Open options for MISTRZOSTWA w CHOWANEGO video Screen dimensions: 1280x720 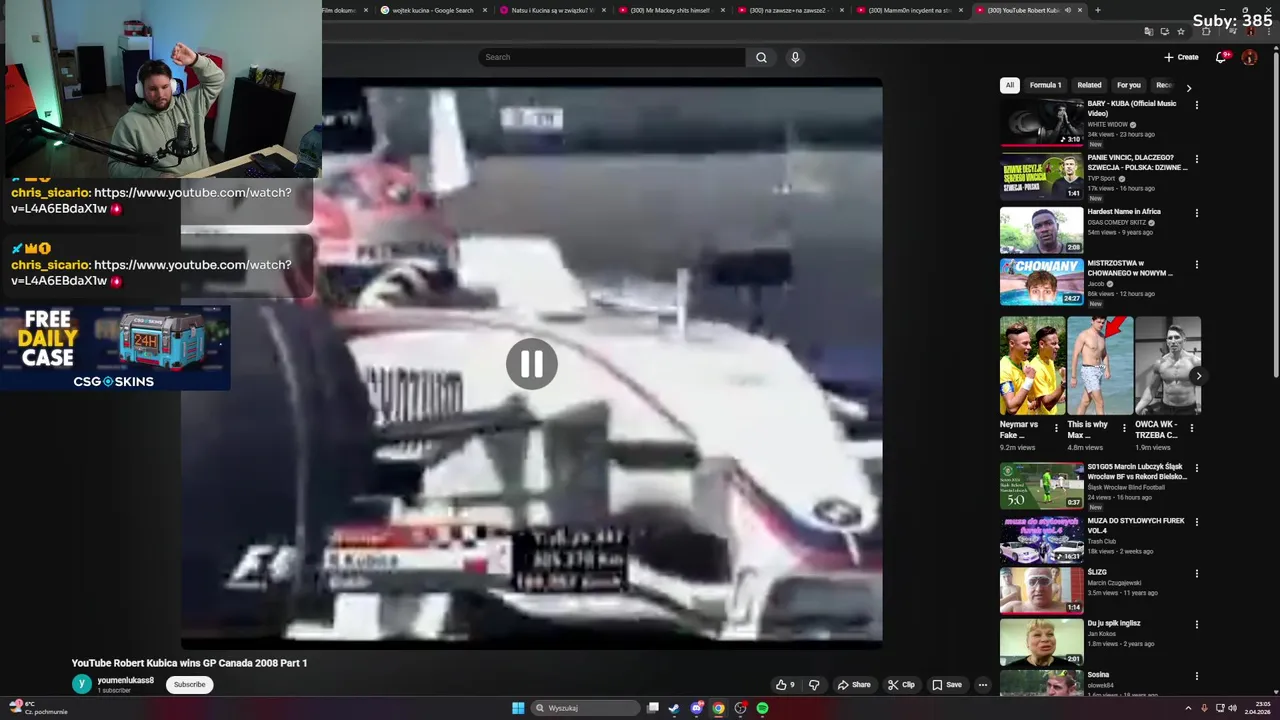point(1196,265)
